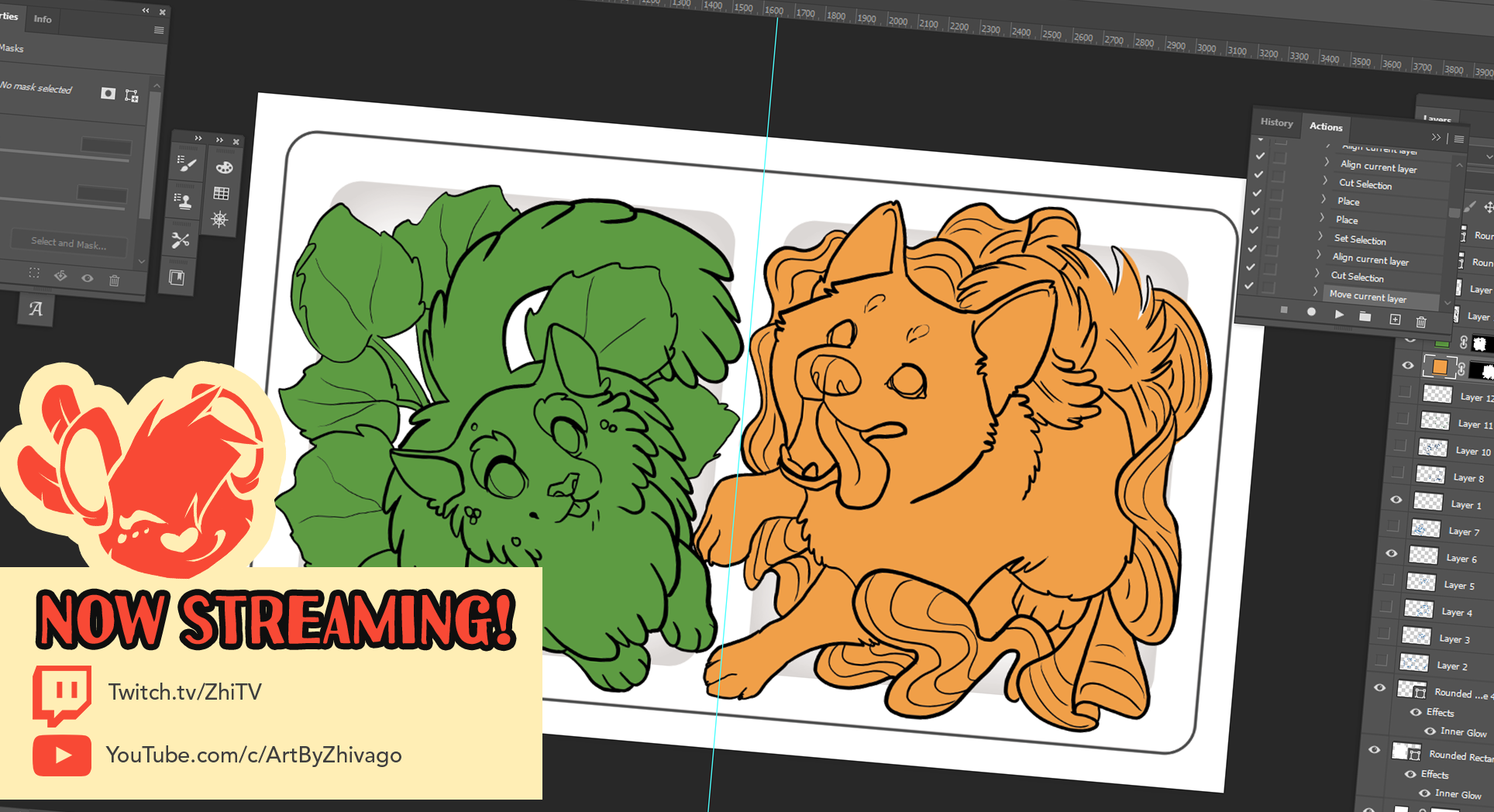
Task: Select the Layer 2 row
Action: [x=1430, y=665]
